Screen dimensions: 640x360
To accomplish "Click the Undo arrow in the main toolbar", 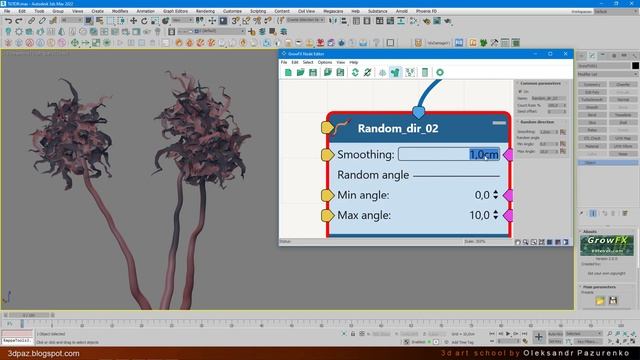I will [x=8, y=20].
